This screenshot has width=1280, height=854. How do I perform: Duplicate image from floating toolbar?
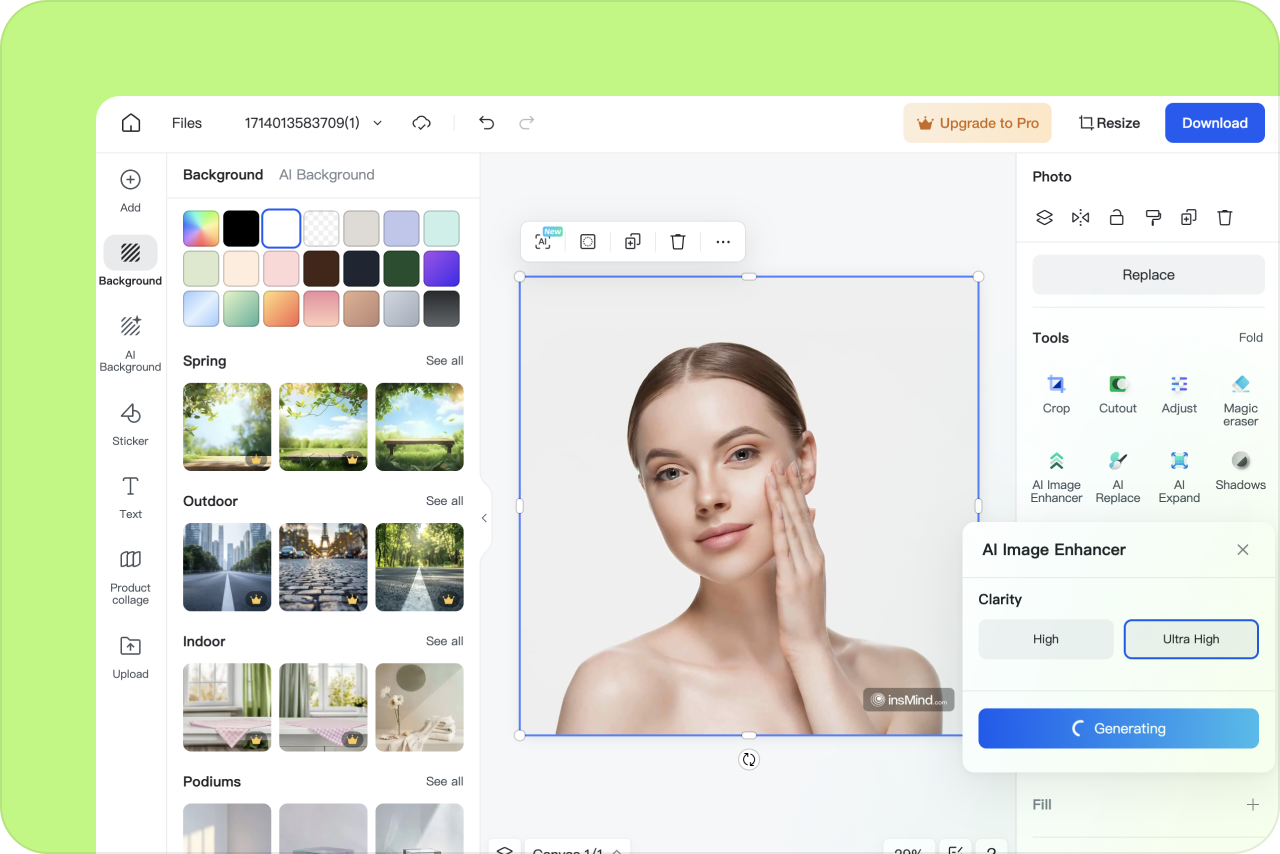click(632, 242)
